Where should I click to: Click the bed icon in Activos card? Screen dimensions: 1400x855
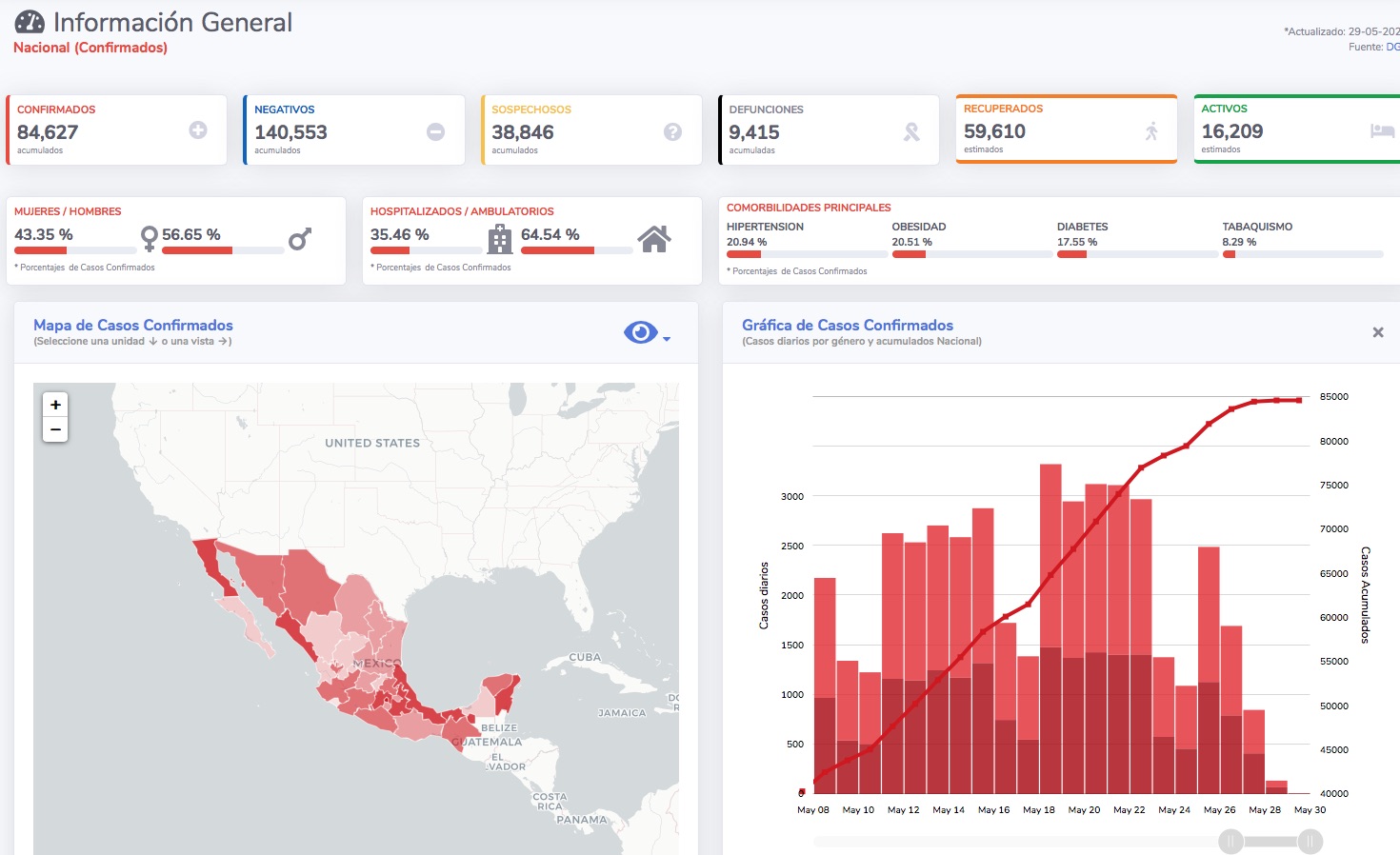(x=1382, y=130)
